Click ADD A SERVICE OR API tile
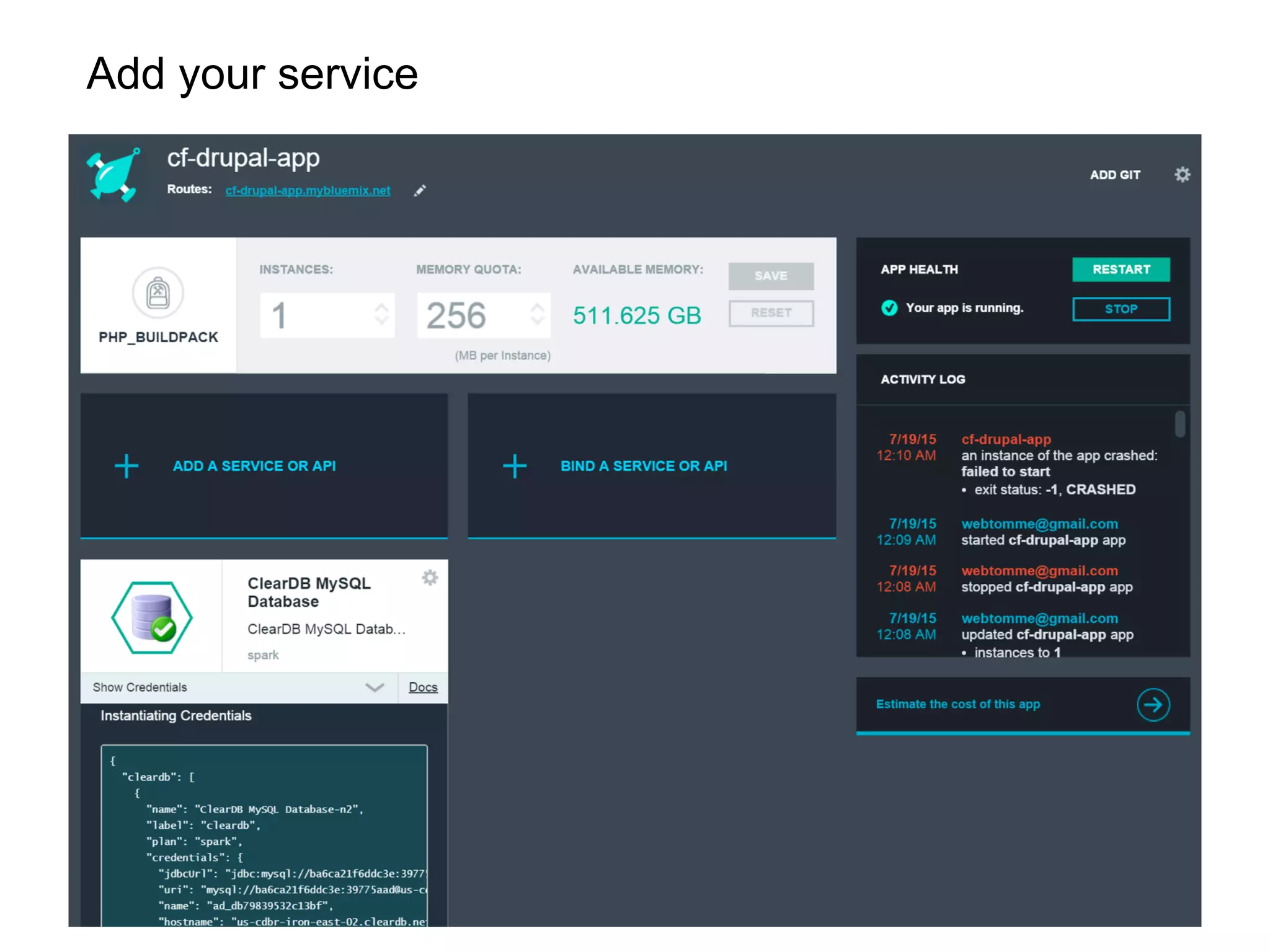The height and width of the screenshot is (952, 1270). coord(264,466)
